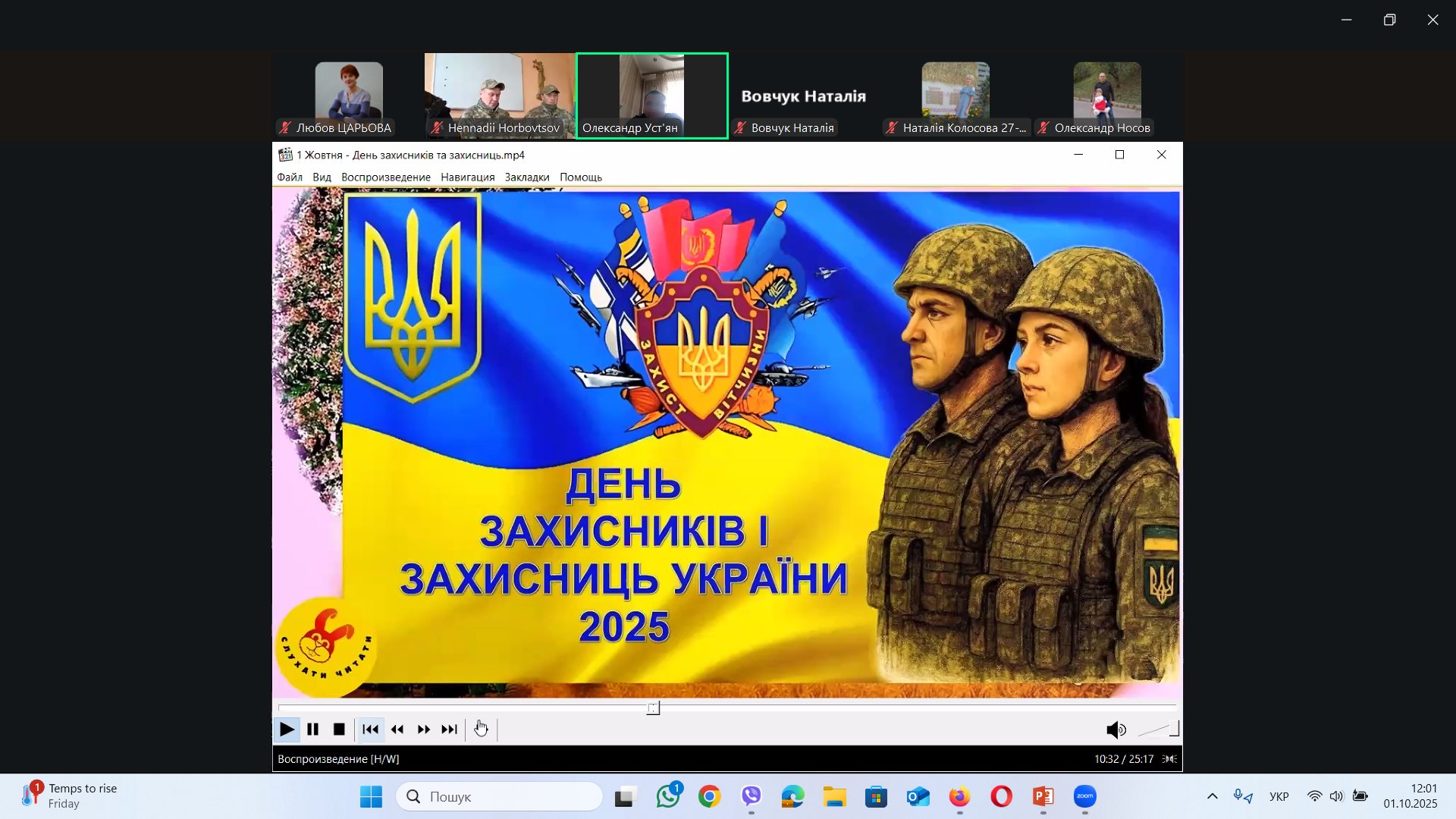Open the Файл menu
This screenshot has width=1456, height=819.
pyautogui.click(x=289, y=177)
